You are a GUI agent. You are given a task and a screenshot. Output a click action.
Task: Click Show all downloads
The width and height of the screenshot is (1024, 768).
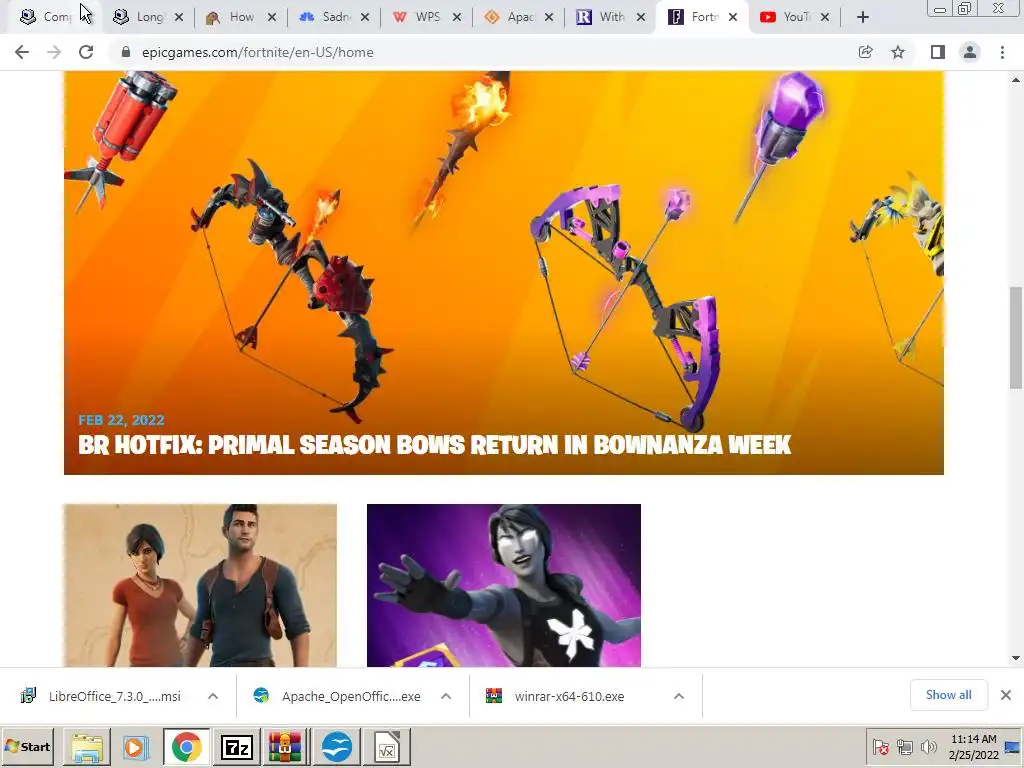click(948, 695)
